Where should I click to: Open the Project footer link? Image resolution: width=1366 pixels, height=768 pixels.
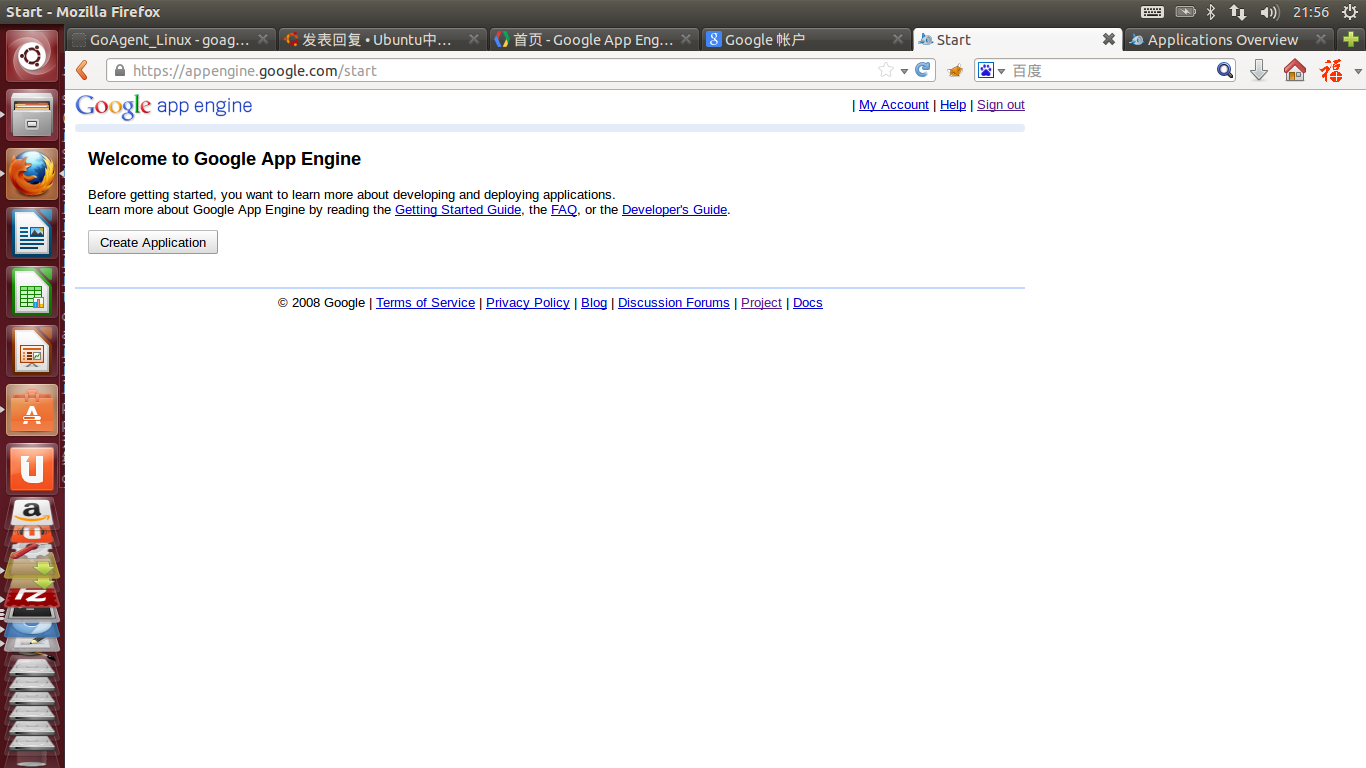761,303
